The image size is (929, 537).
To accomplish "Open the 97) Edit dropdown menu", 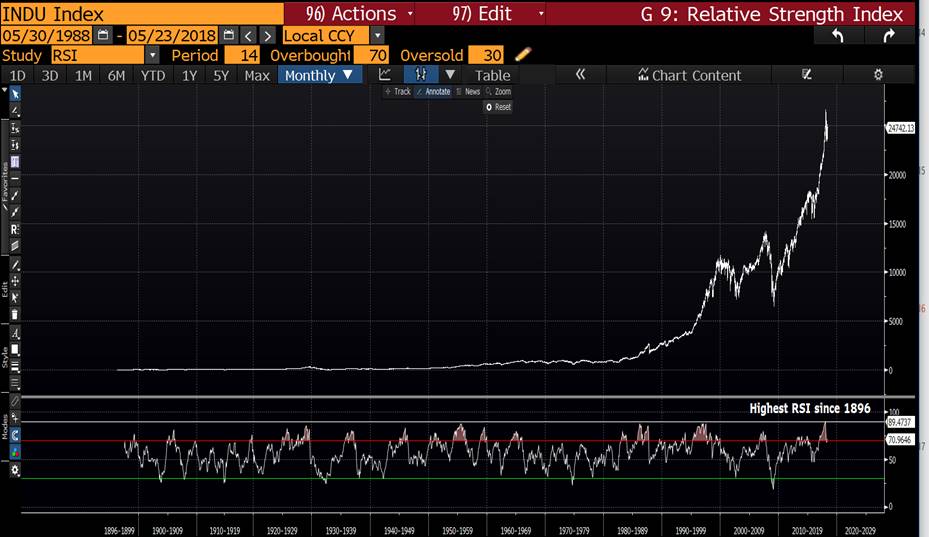I will (x=481, y=13).
